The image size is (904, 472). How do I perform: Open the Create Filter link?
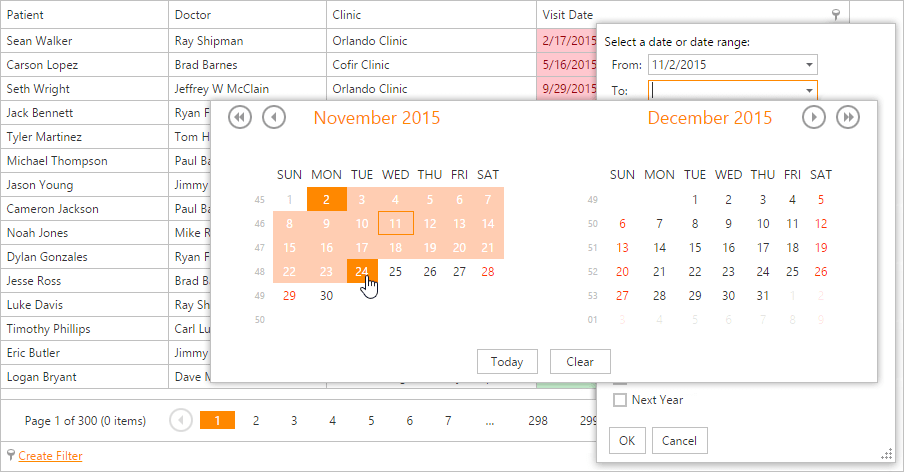click(50, 456)
